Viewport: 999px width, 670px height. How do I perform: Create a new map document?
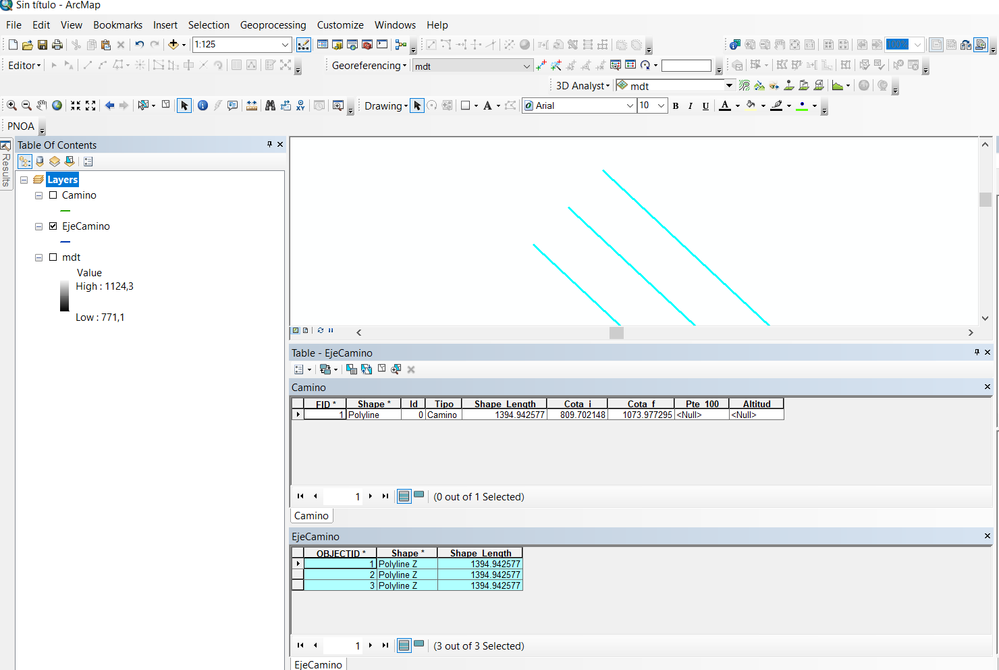(13, 45)
